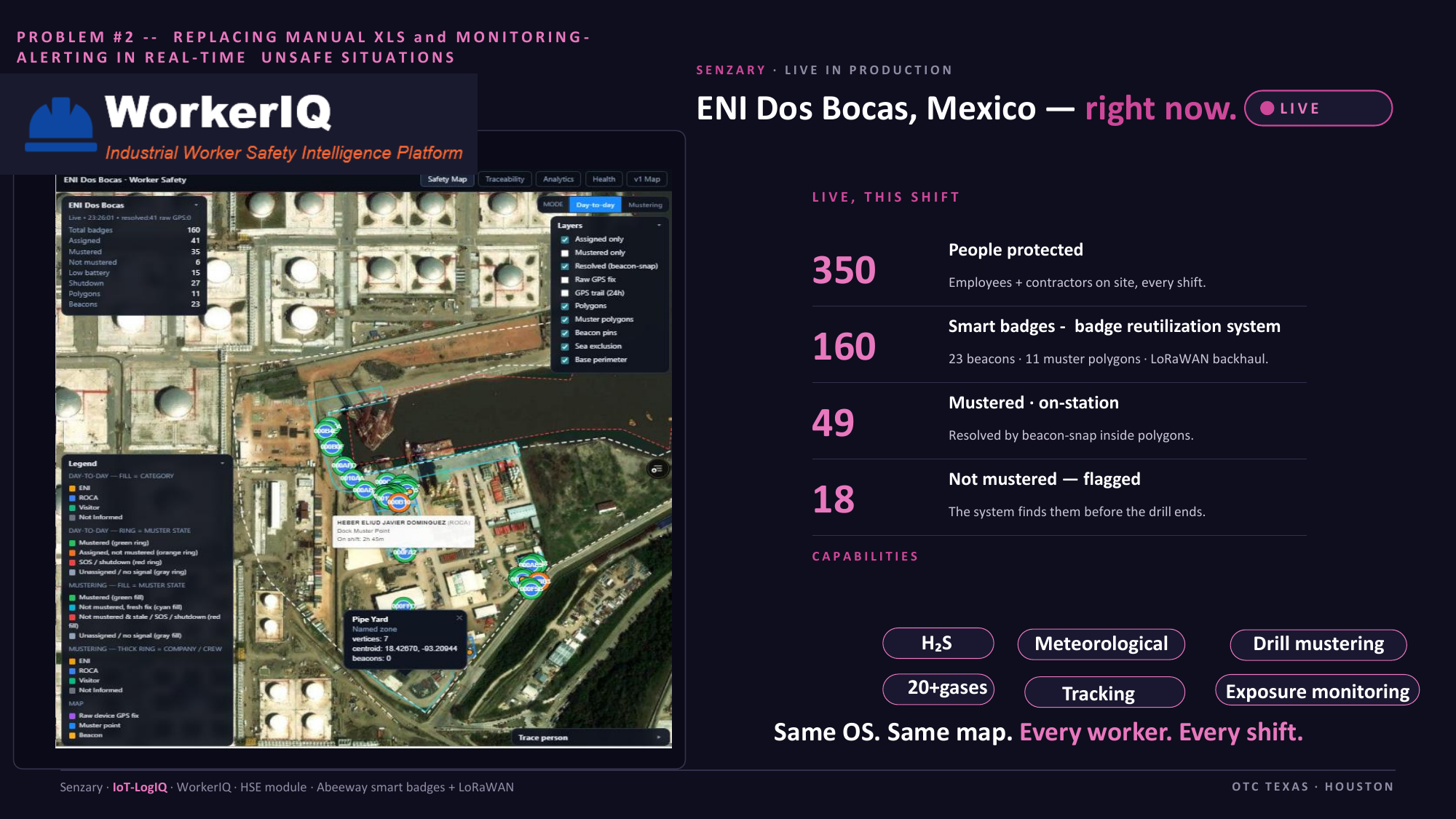Click the Pipe Yard centroid coordinates

(405, 649)
